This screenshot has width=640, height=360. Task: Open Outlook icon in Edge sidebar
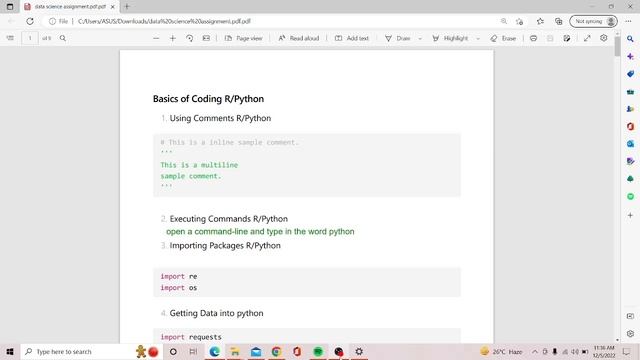tap(630, 144)
